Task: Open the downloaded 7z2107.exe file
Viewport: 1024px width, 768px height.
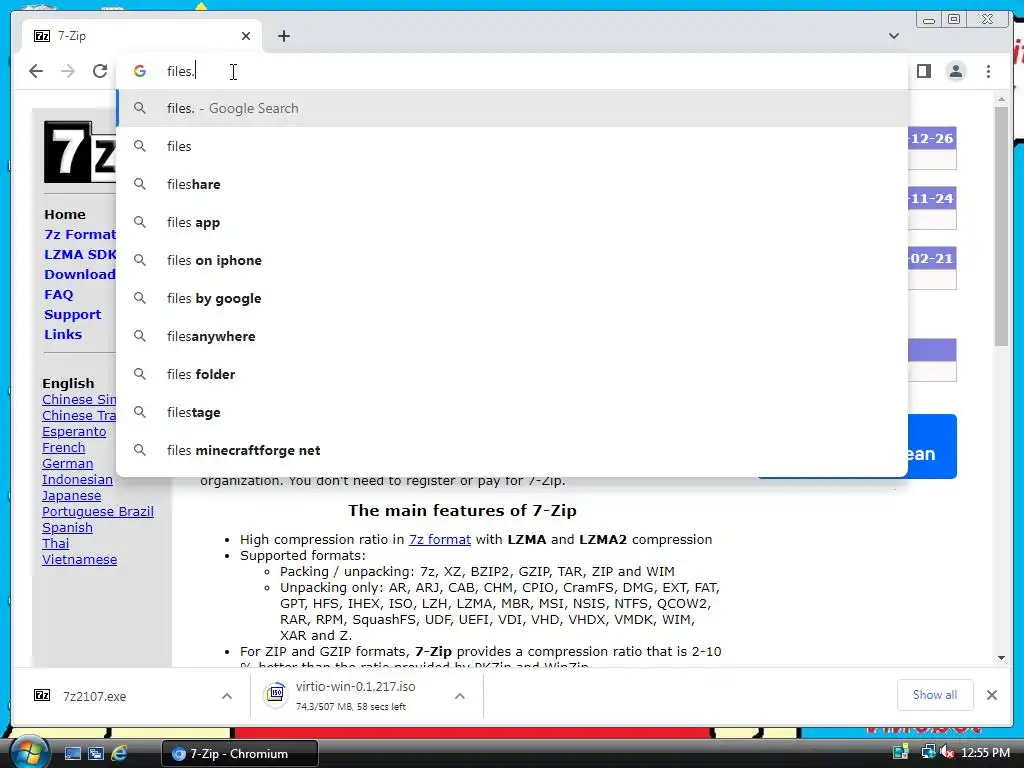Action: click(95, 696)
